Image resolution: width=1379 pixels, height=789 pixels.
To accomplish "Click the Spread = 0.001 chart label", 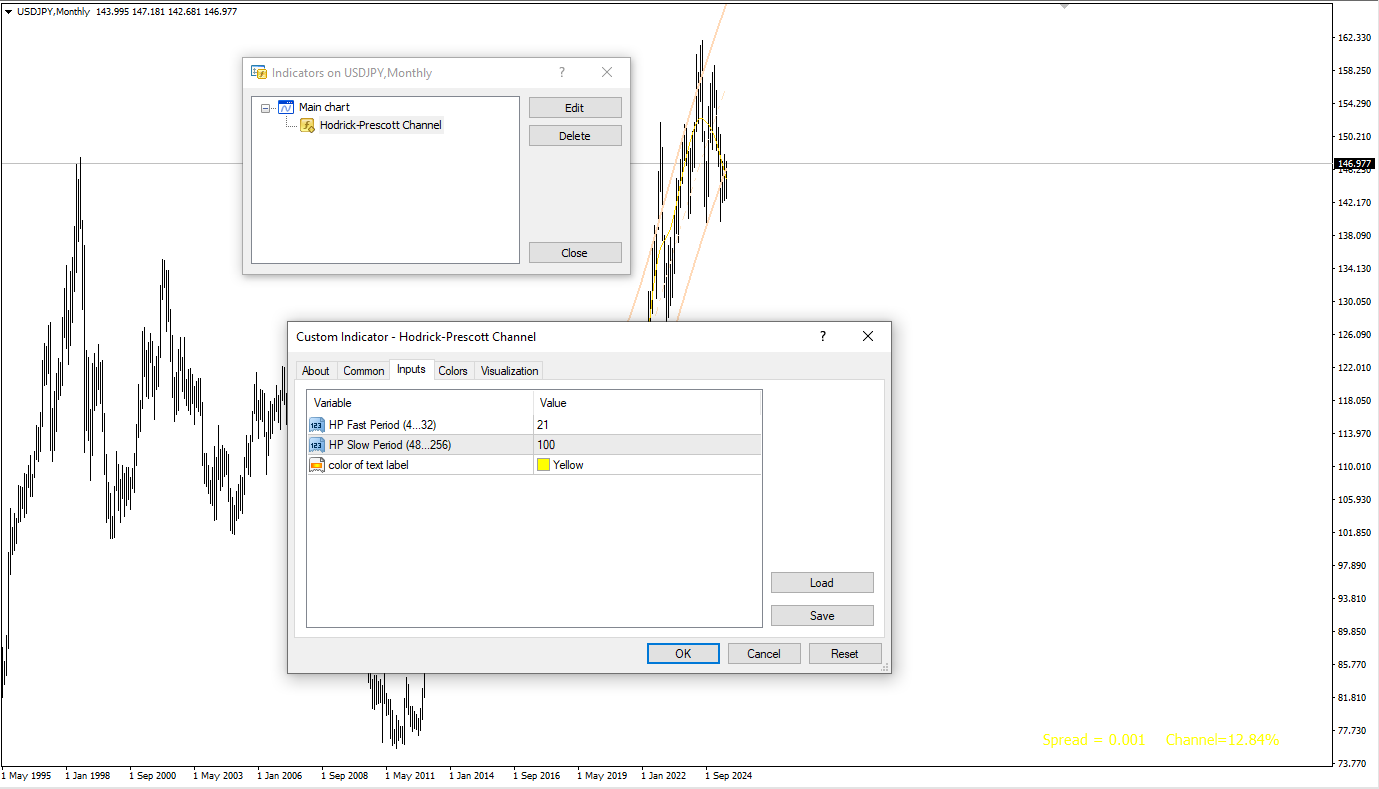I will click(1094, 740).
